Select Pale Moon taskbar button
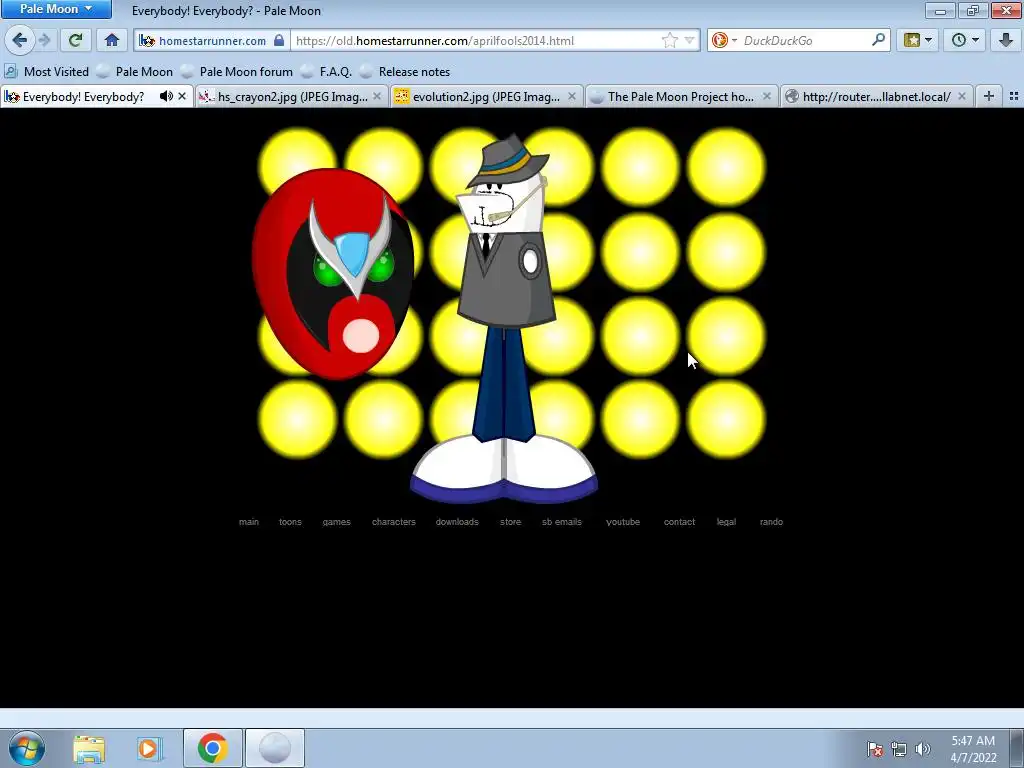 [275, 748]
